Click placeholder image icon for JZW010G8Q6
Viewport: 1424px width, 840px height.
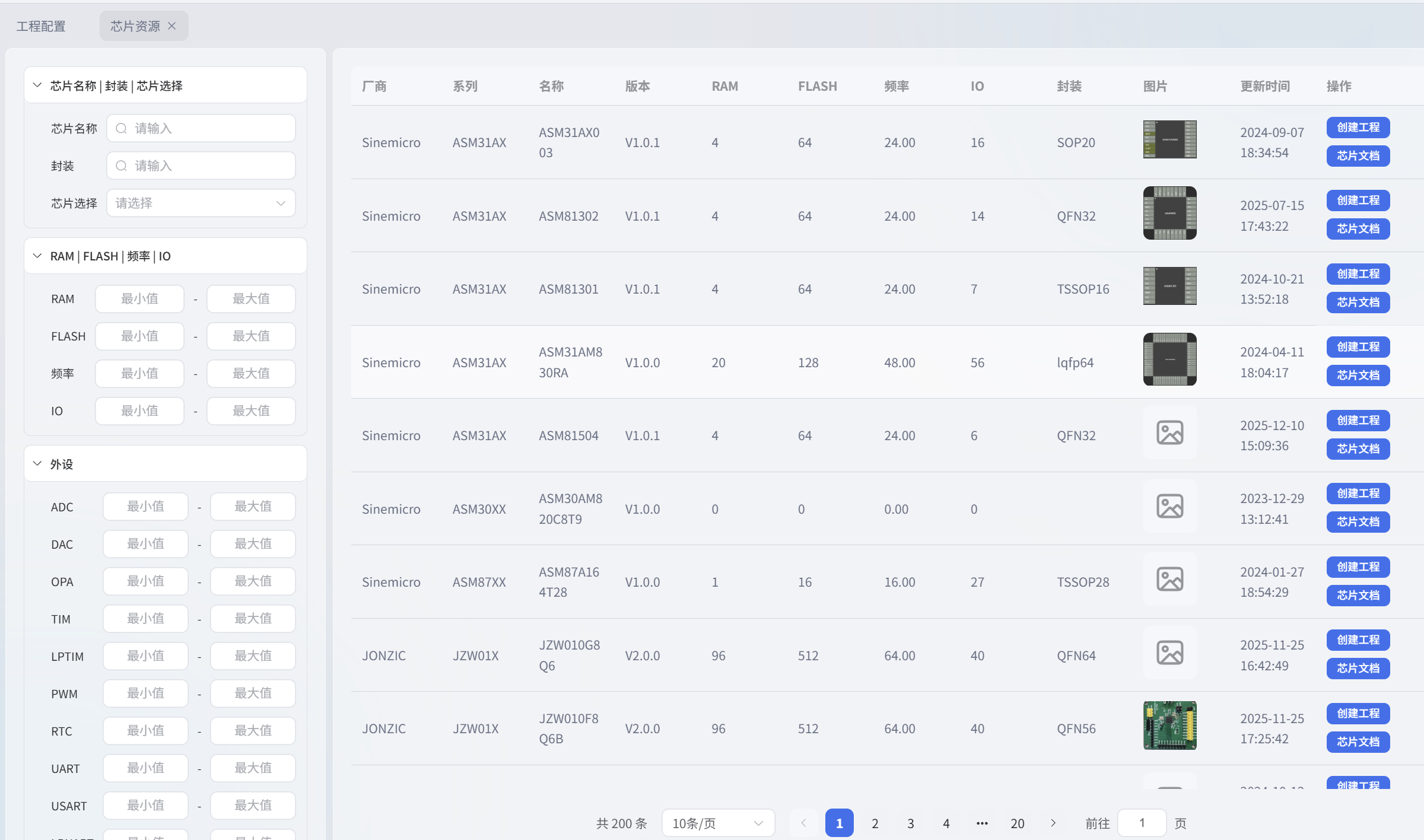pos(1169,653)
